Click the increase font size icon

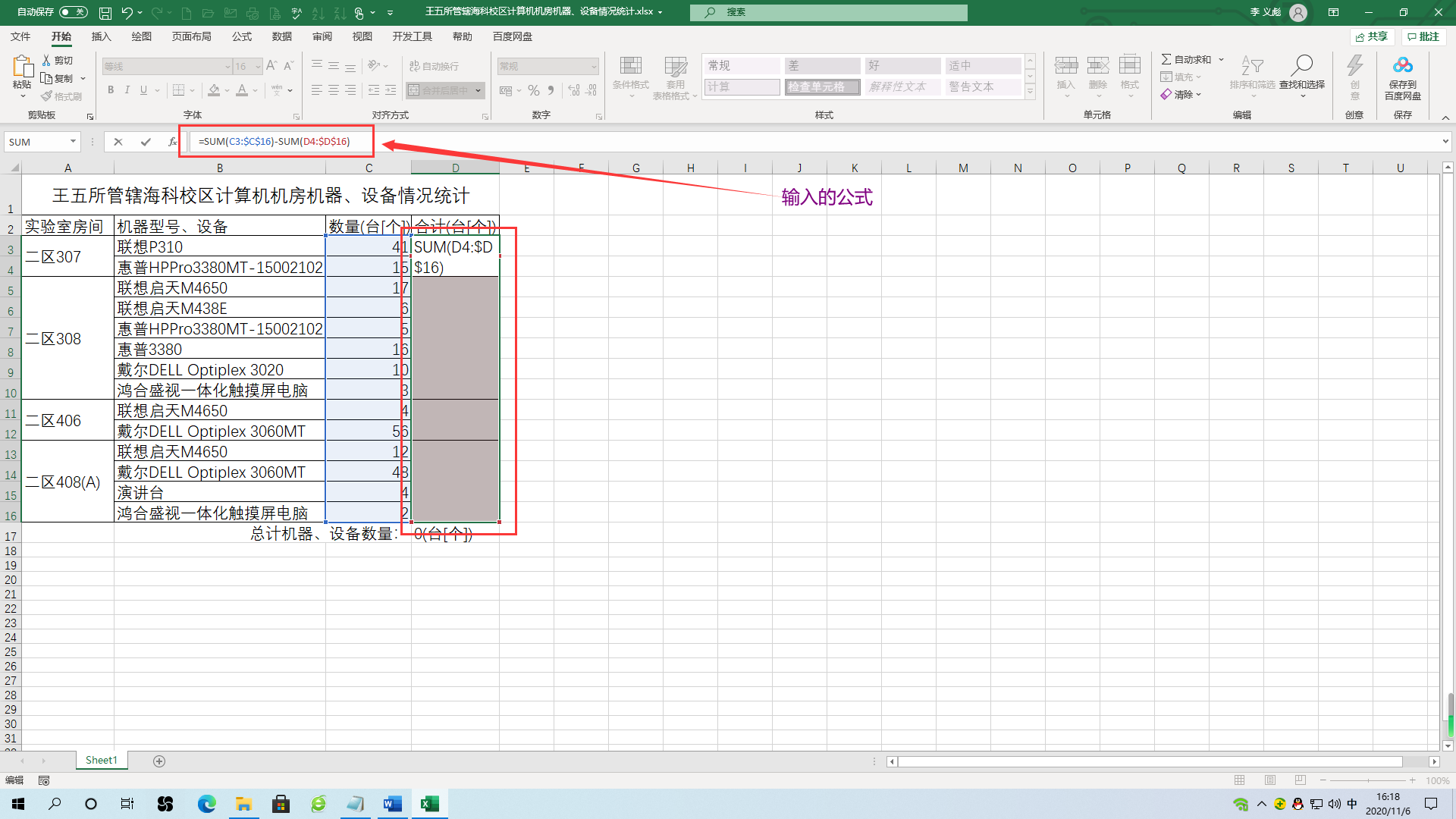[271, 66]
